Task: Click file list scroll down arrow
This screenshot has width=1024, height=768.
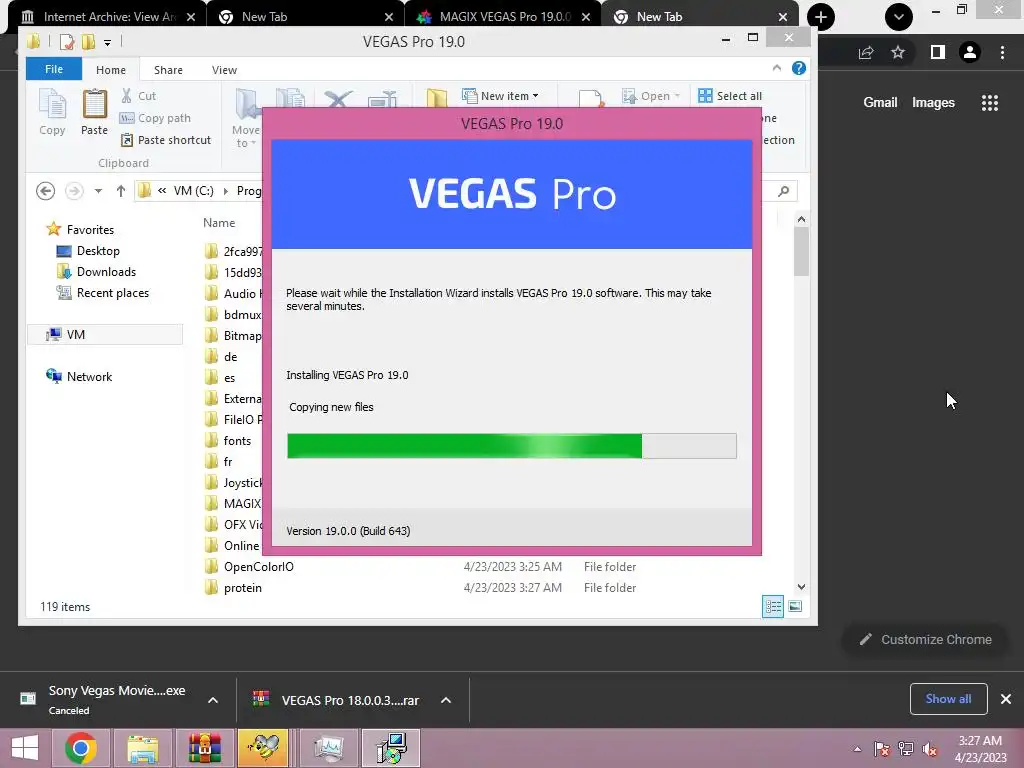Action: (801, 586)
